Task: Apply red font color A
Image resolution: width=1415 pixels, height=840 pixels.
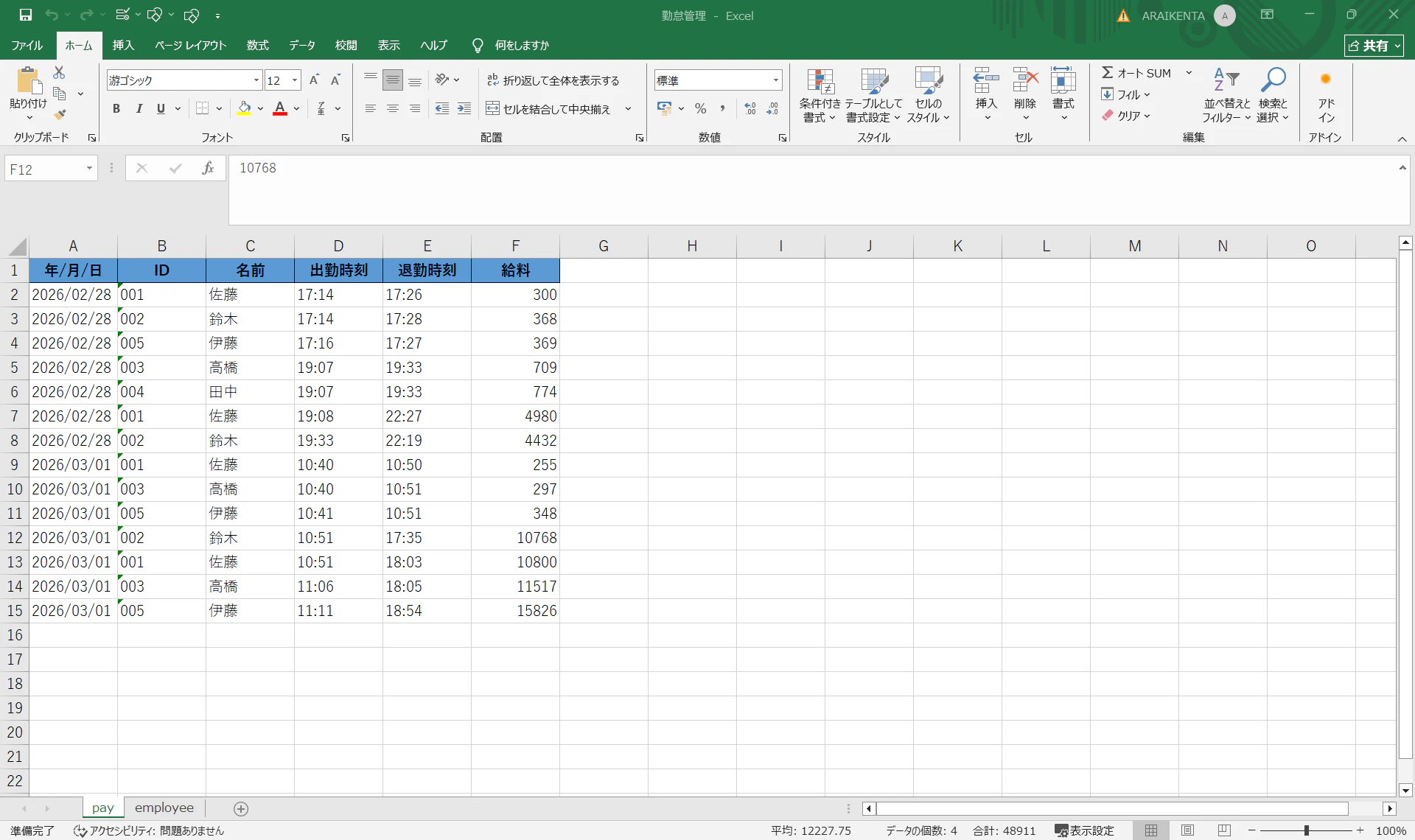Action: (x=280, y=108)
